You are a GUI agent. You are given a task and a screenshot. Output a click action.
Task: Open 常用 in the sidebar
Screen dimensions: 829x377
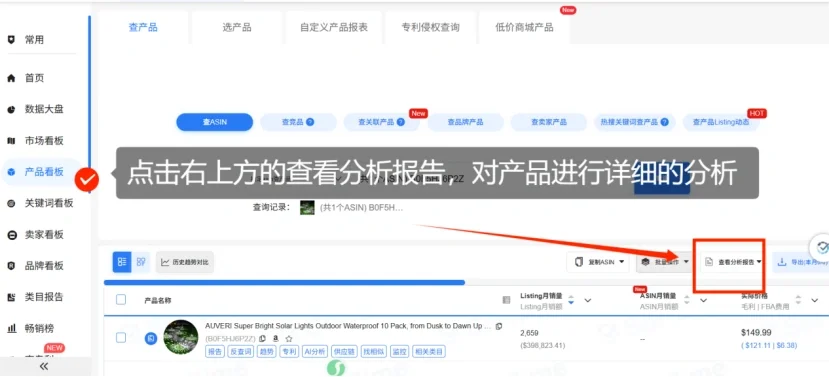(x=34, y=40)
